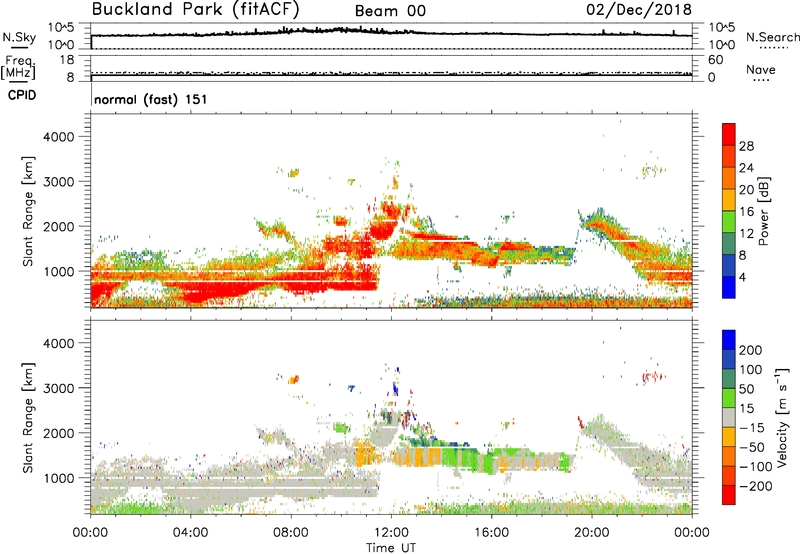Click the '200' value on velocity colorbar

coord(751,350)
